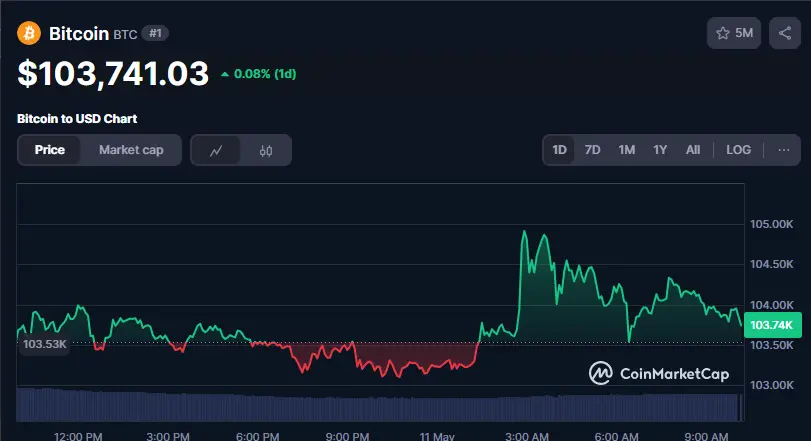The height and width of the screenshot is (441, 811).
Task: Add Bitcoin to watchlist with star button
Action: coord(734,33)
